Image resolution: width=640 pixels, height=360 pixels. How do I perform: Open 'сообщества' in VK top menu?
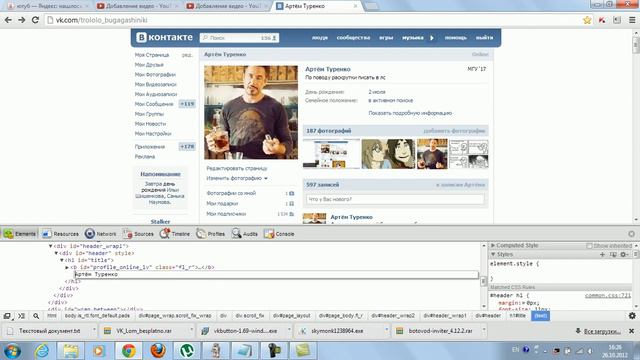353,38
